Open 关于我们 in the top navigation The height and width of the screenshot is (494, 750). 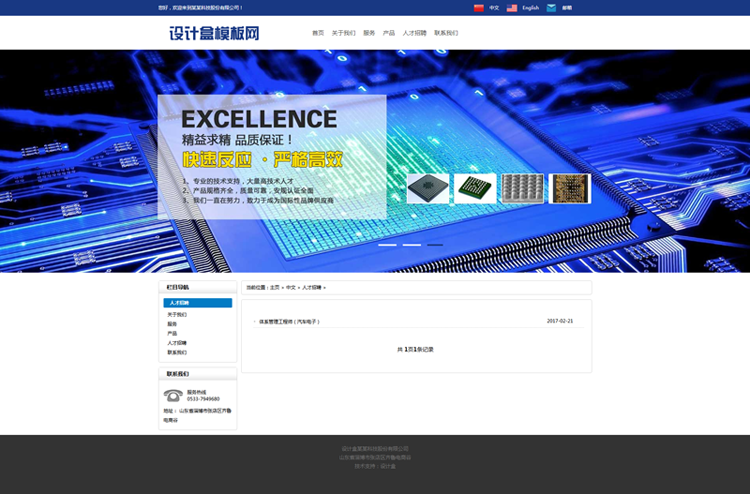pyautogui.click(x=343, y=33)
